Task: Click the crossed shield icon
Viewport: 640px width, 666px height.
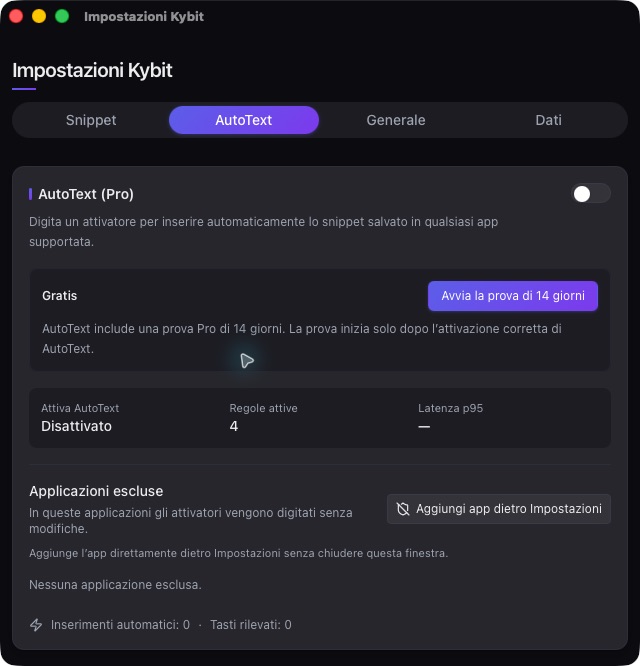Action: click(403, 509)
